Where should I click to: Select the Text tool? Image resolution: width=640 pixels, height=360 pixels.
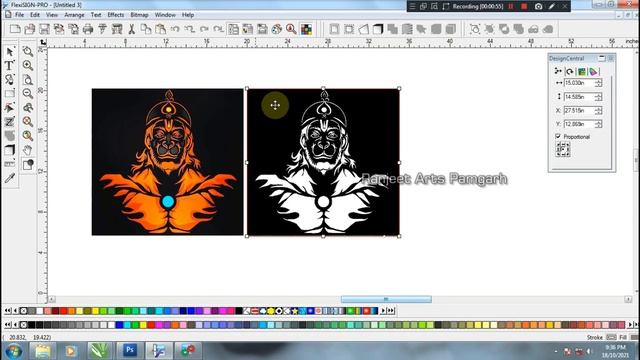tap(10, 65)
